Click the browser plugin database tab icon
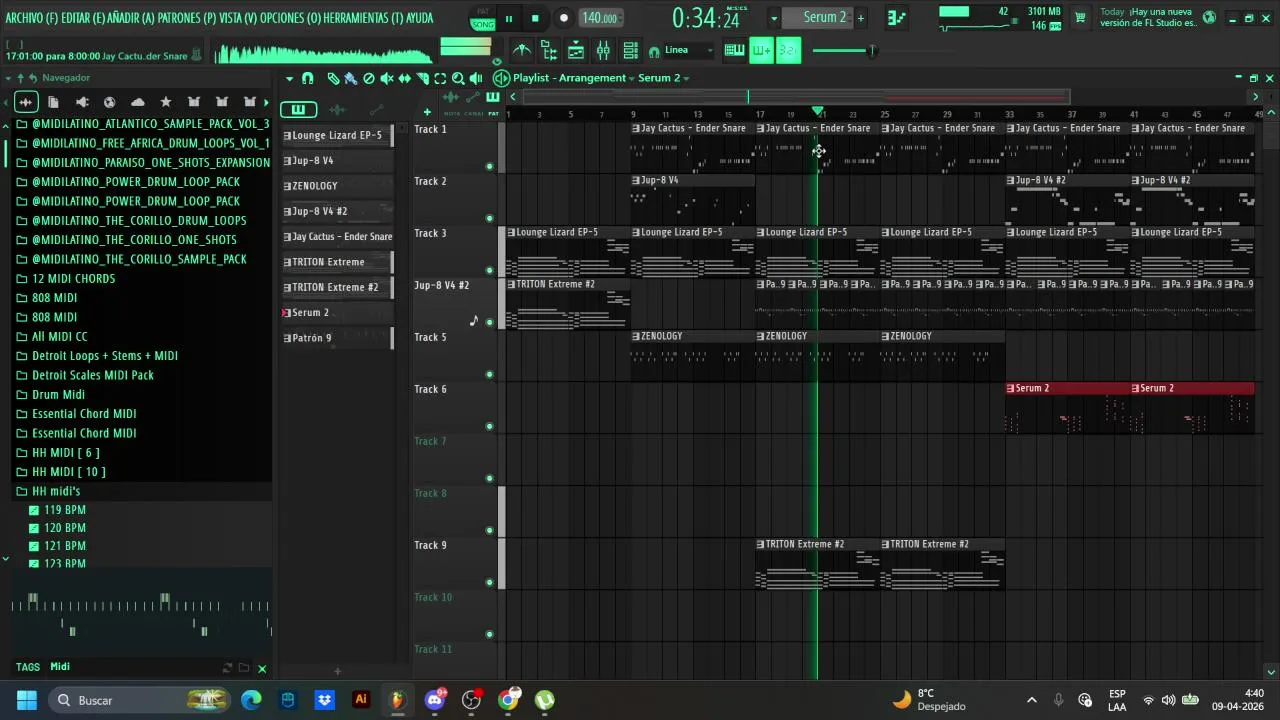 [x=82, y=102]
